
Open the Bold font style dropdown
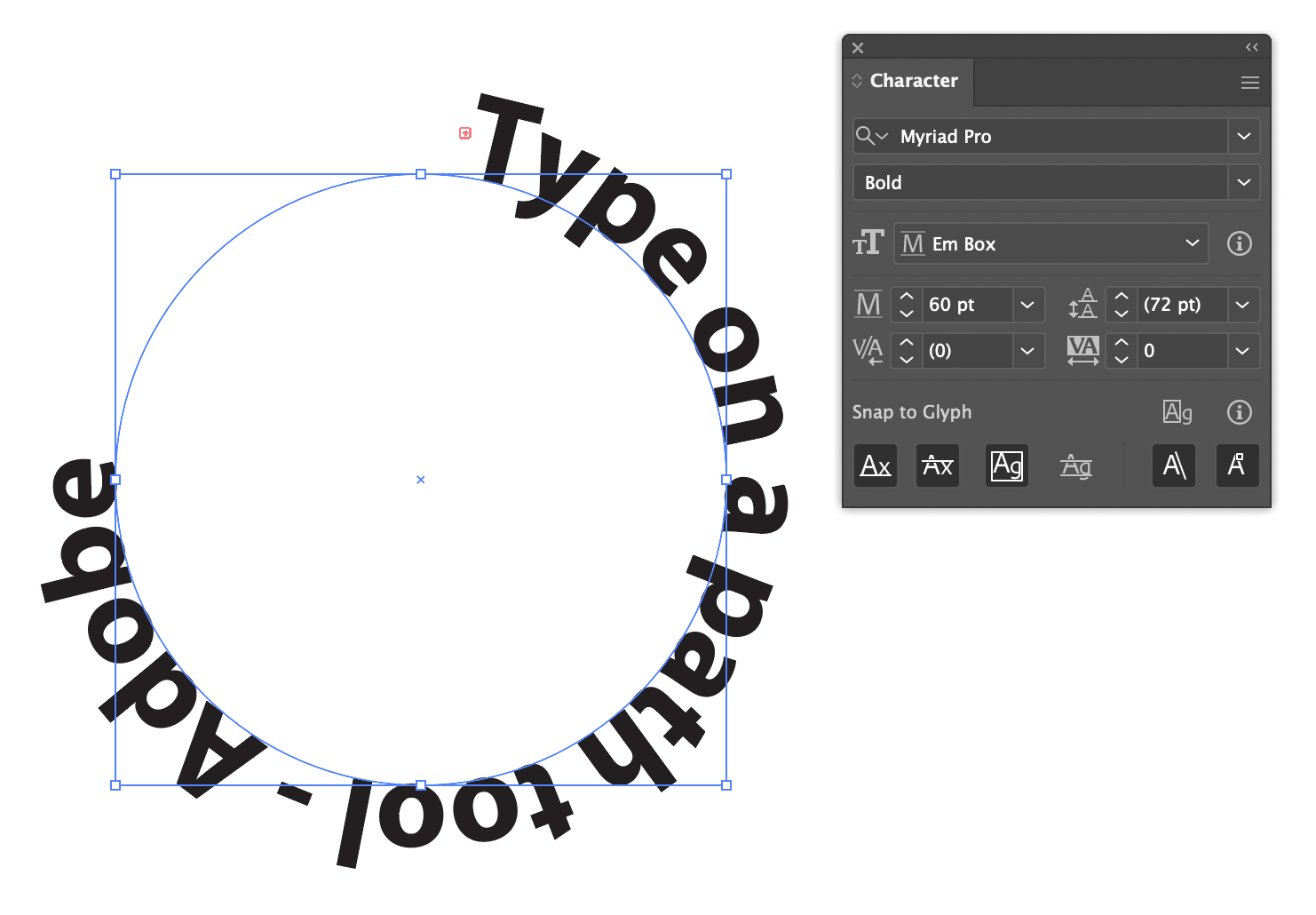point(1244,182)
